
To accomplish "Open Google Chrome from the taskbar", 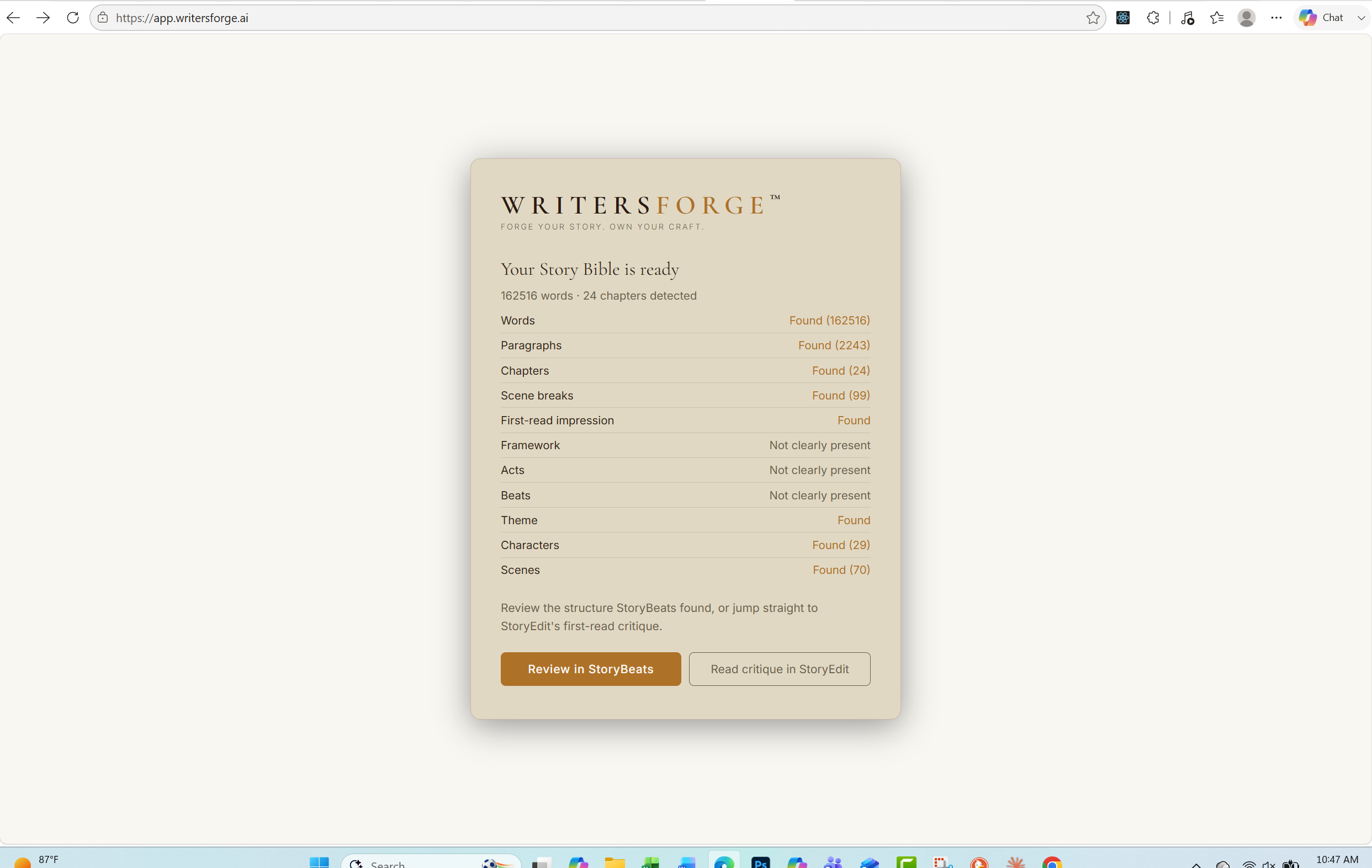I will pyautogui.click(x=1052, y=862).
